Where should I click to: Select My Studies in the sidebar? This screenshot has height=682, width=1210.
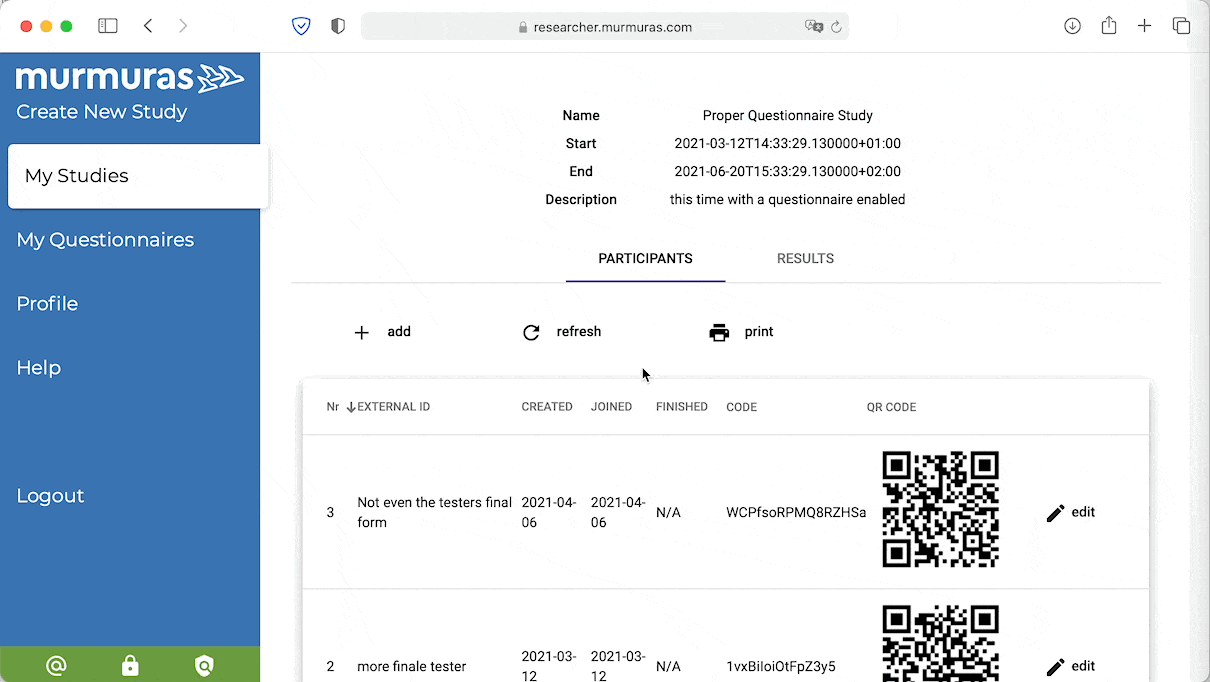pyautogui.click(x=138, y=176)
